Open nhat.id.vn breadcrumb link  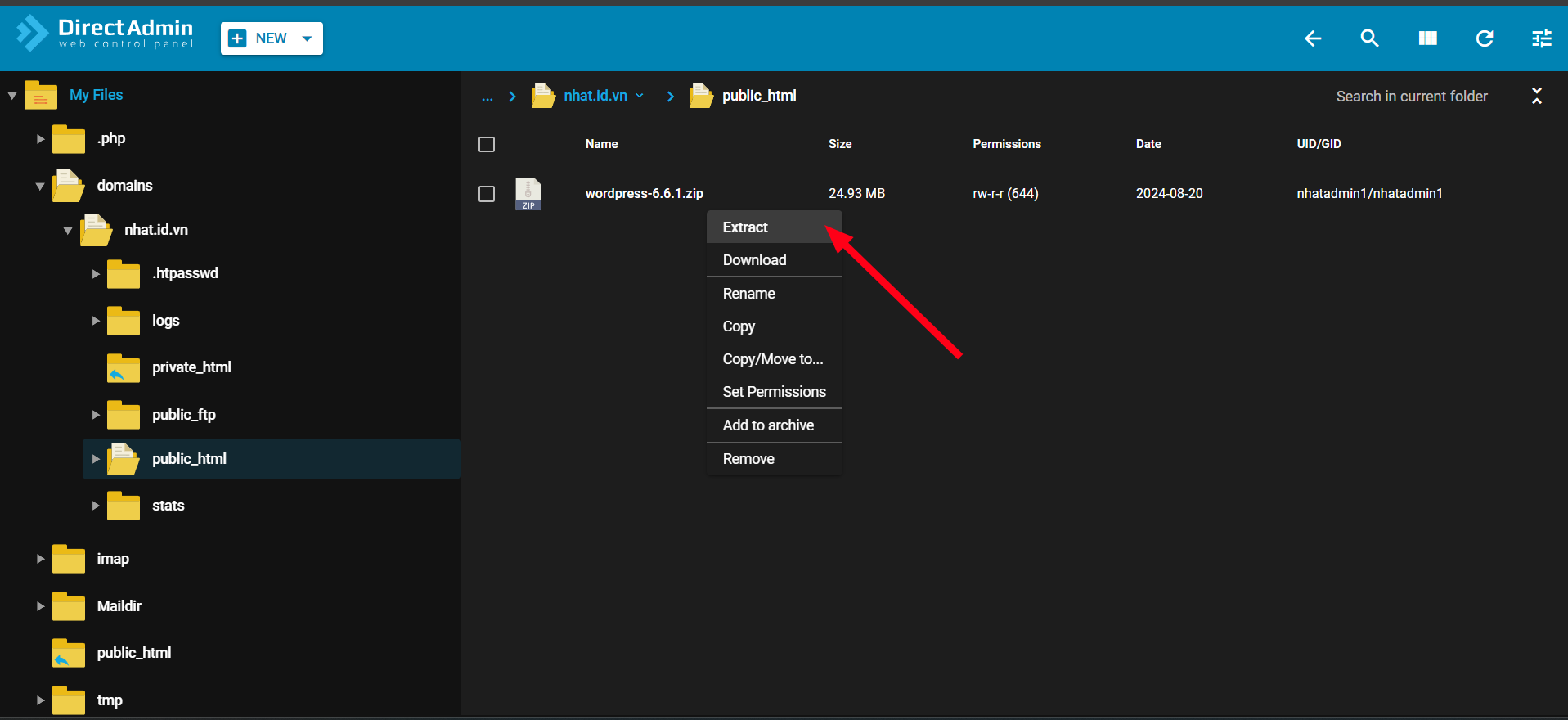pos(595,96)
